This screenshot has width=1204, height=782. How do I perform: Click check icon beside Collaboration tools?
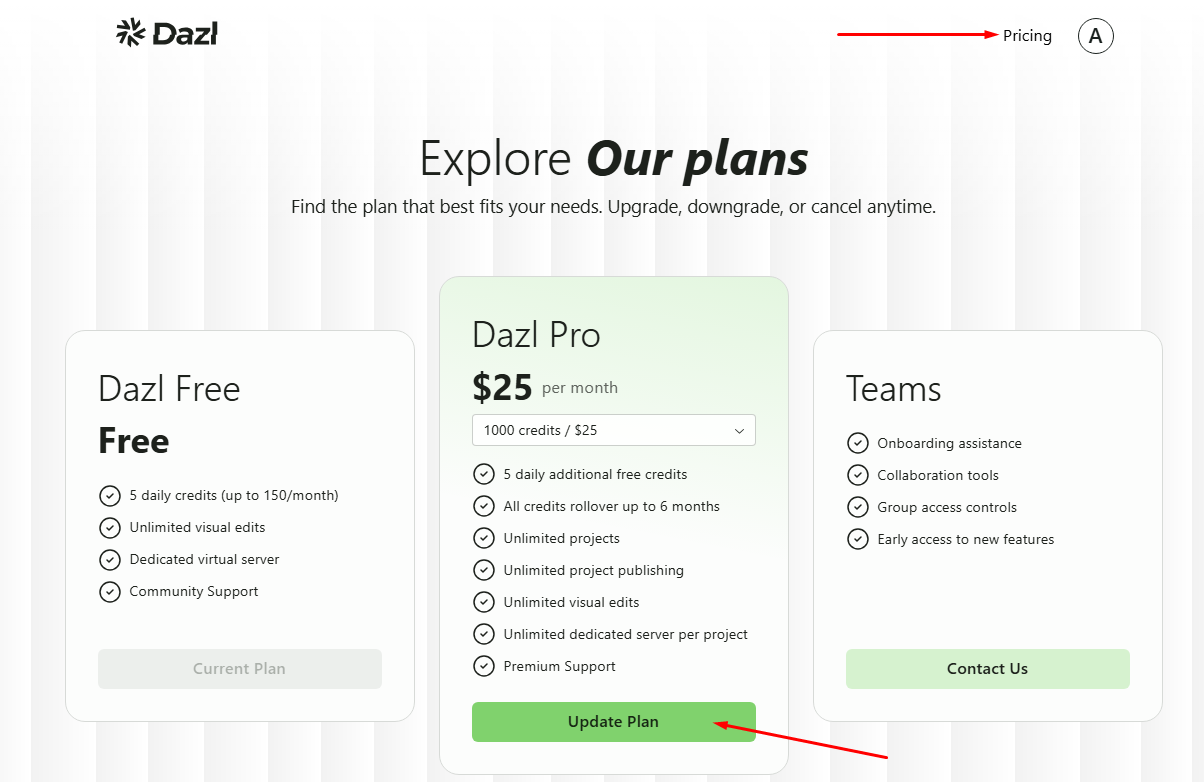[x=857, y=475]
